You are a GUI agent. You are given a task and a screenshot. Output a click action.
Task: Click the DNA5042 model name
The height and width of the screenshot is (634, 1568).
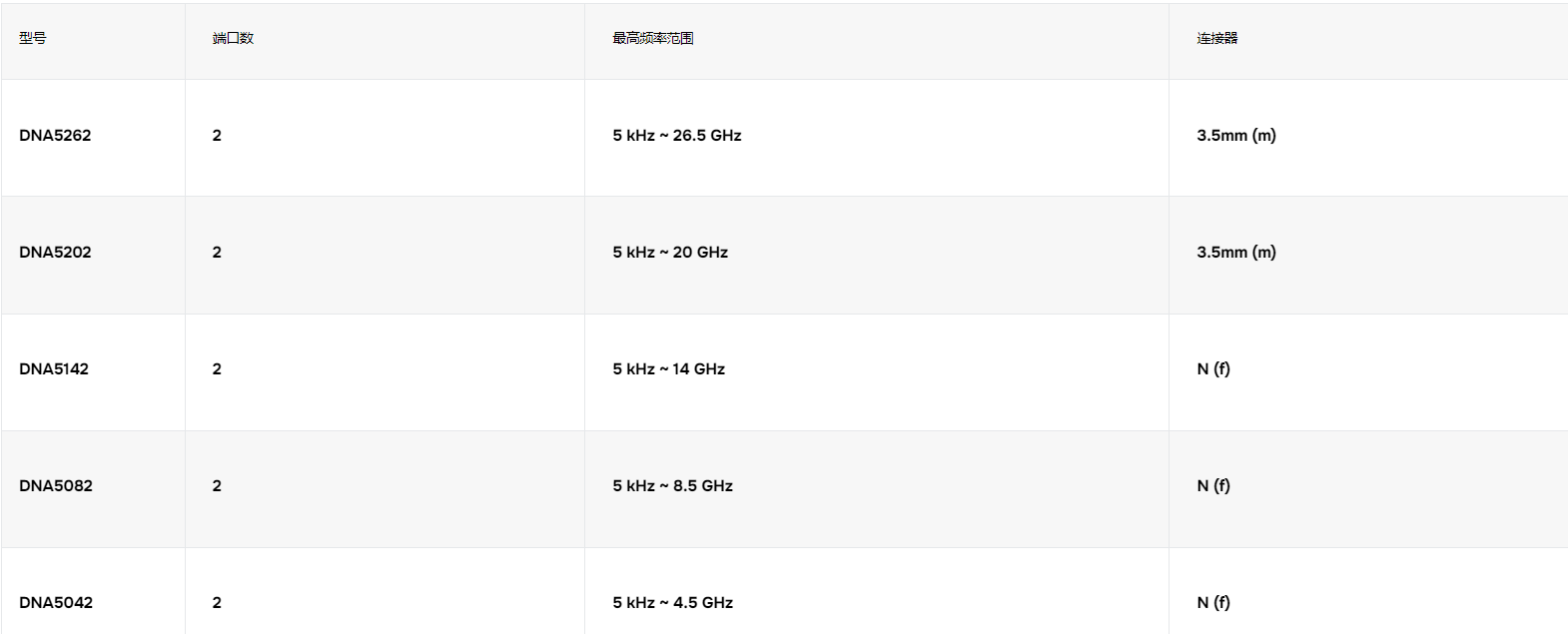point(56,603)
